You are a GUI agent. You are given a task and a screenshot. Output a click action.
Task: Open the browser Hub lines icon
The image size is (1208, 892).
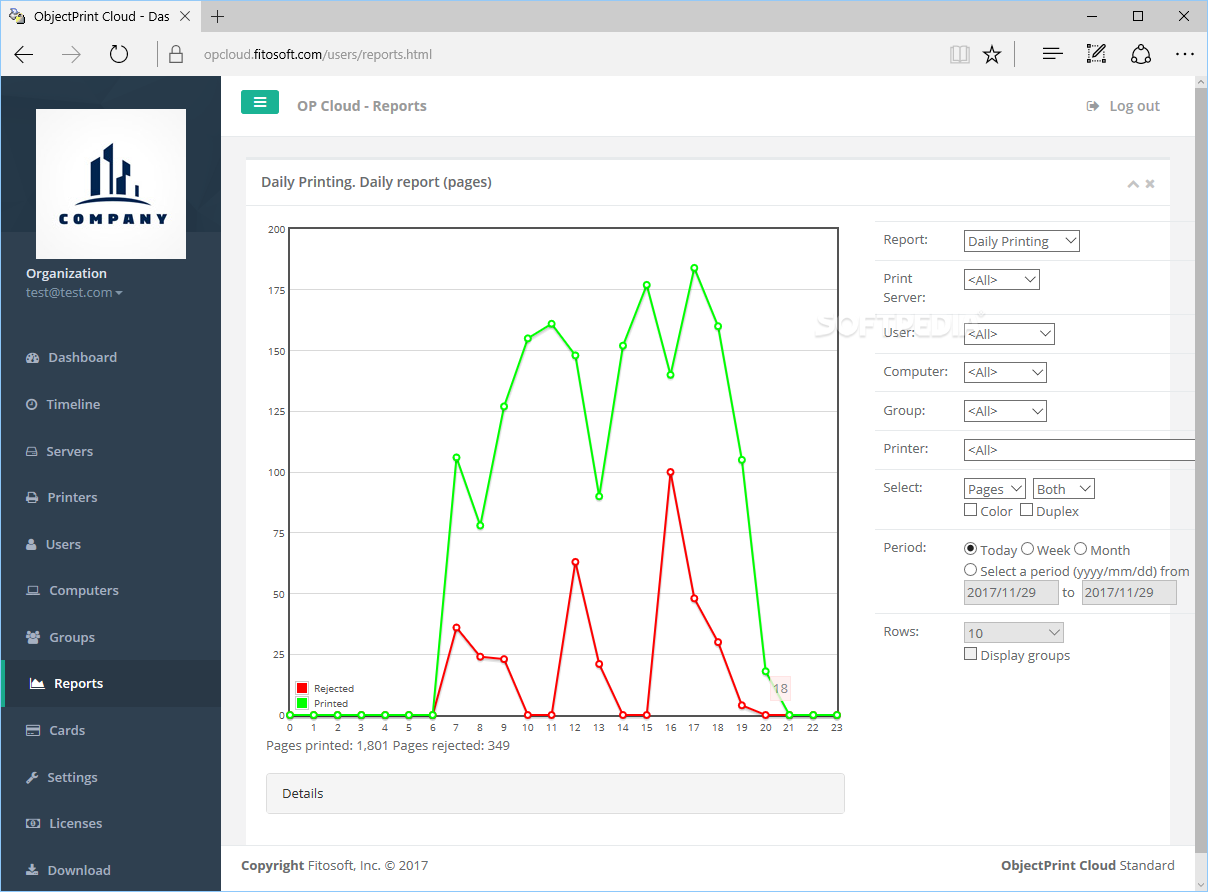1051,54
